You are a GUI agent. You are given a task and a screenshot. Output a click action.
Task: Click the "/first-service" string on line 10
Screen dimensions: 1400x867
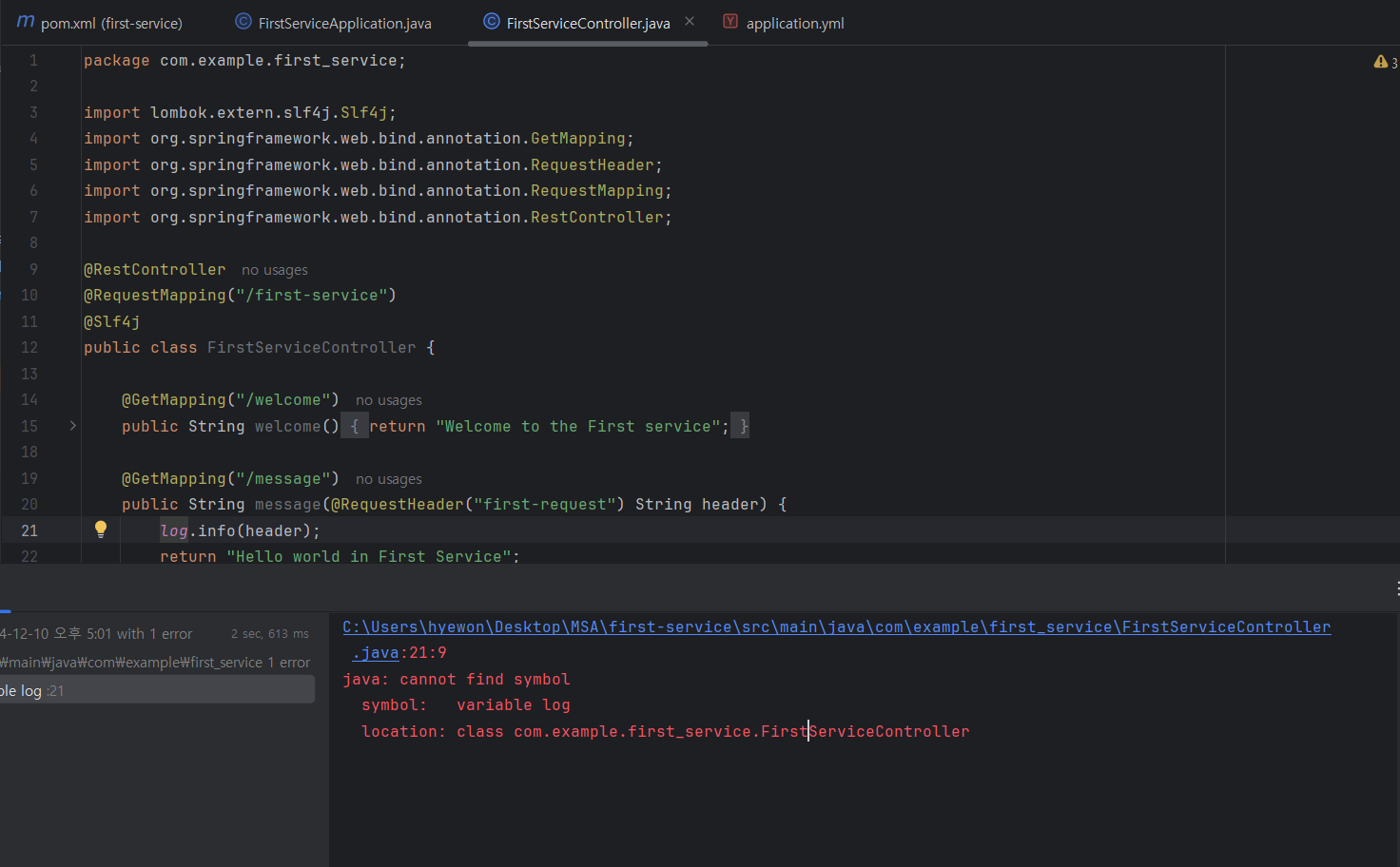click(x=312, y=296)
